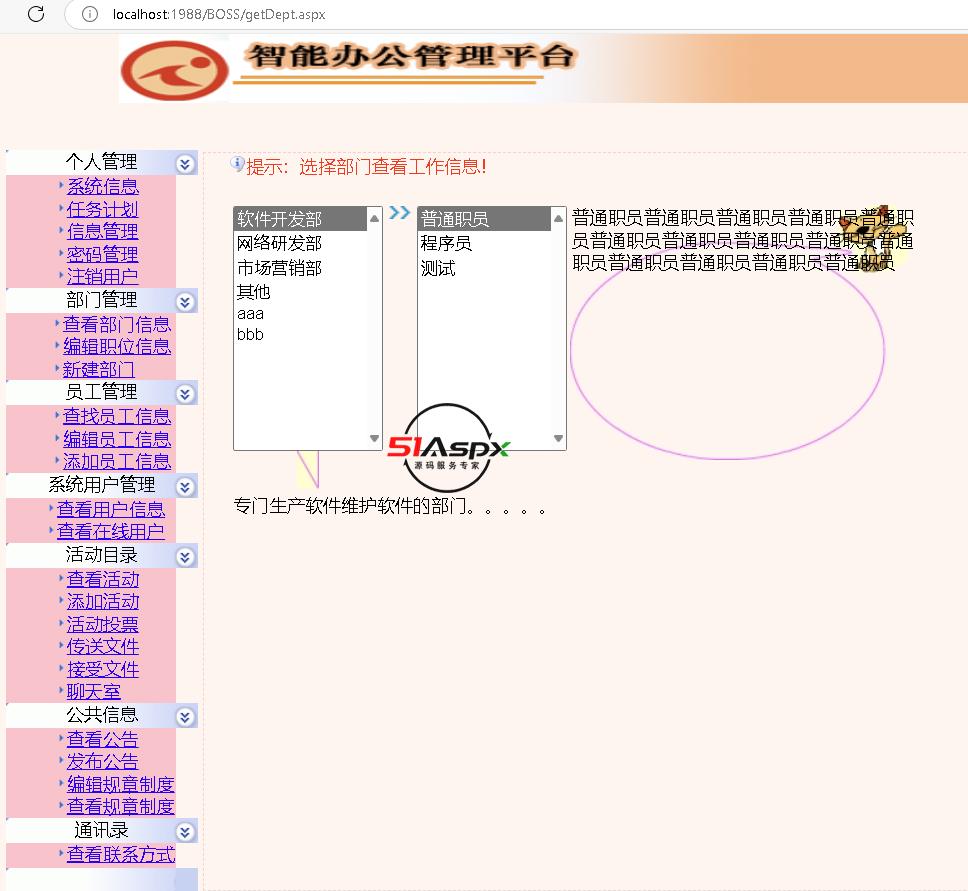968x891 pixels.
Task: Select 程序员 in the position list
Action: 485,243
